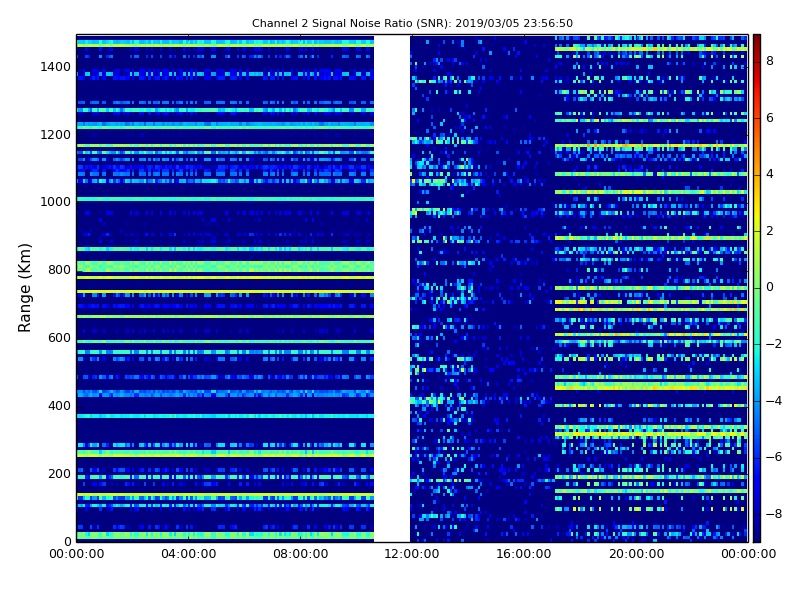Click the dark red top of the colorbar
The width and height of the screenshot is (800, 600).
click(x=757, y=43)
